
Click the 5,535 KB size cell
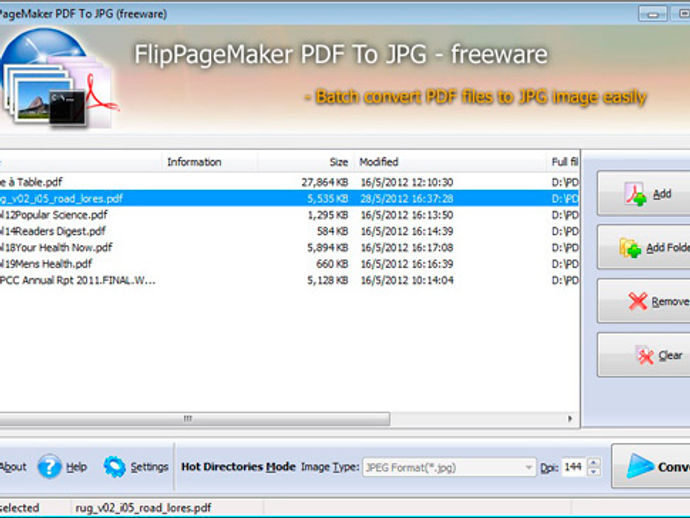pyautogui.click(x=328, y=198)
